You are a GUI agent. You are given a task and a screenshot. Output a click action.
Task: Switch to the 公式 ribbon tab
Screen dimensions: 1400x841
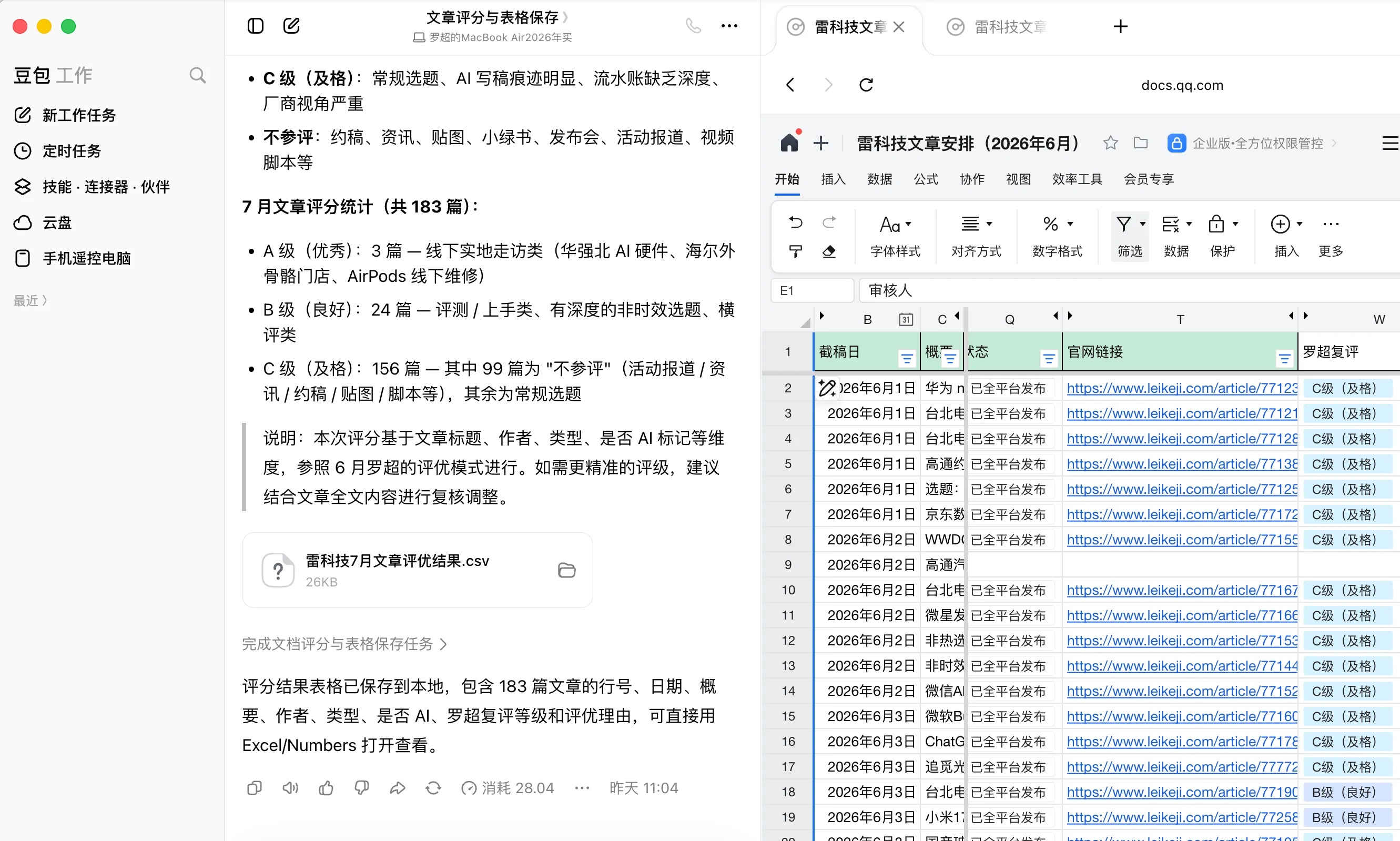pos(925,179)
